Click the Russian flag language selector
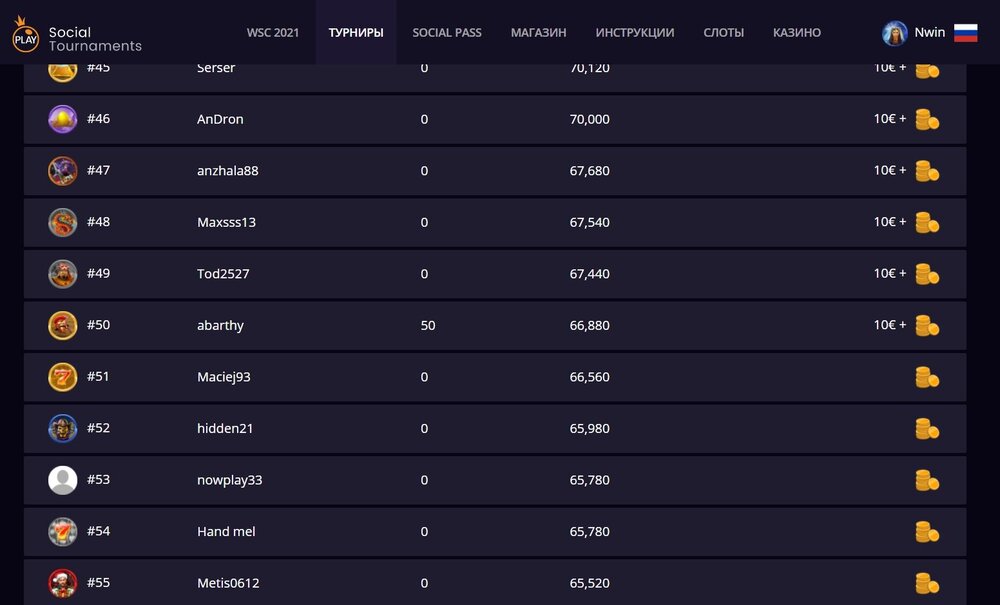 click(x=965, y=33)
